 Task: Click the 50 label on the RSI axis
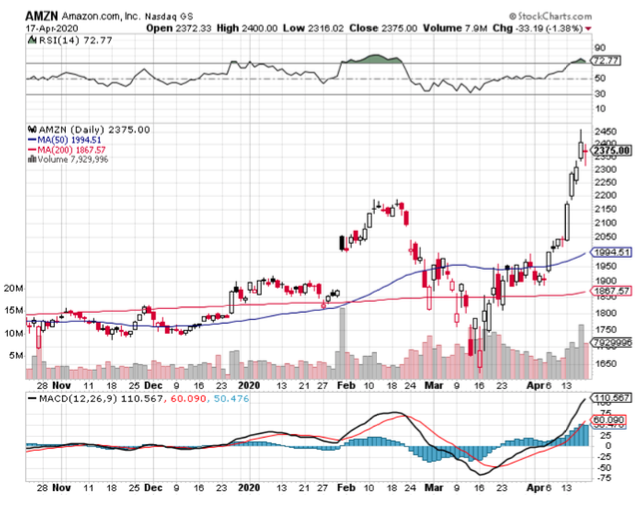coord(600,78)
